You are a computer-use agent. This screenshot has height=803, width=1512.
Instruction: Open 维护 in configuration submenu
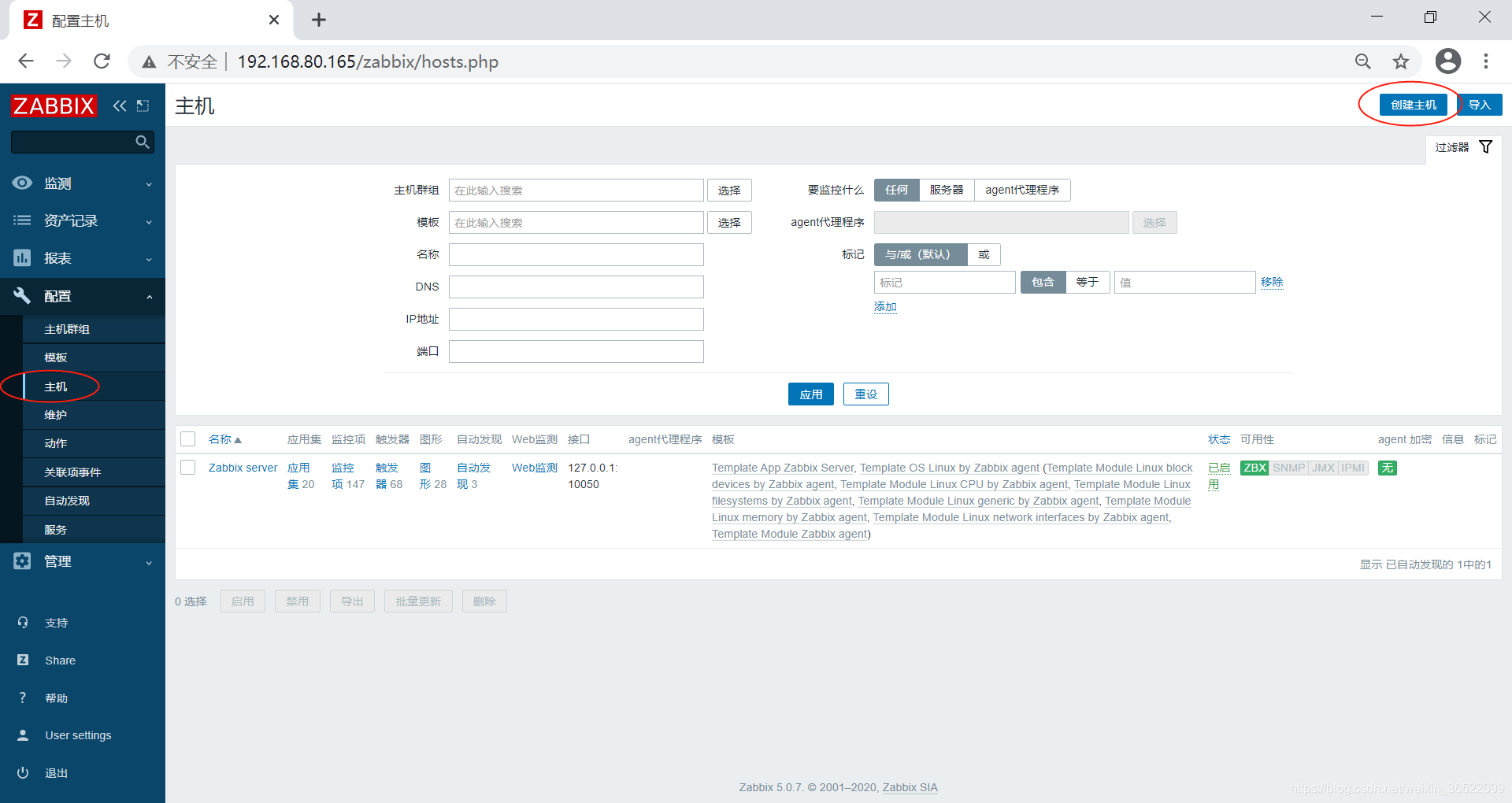click(x=94, y=415)
